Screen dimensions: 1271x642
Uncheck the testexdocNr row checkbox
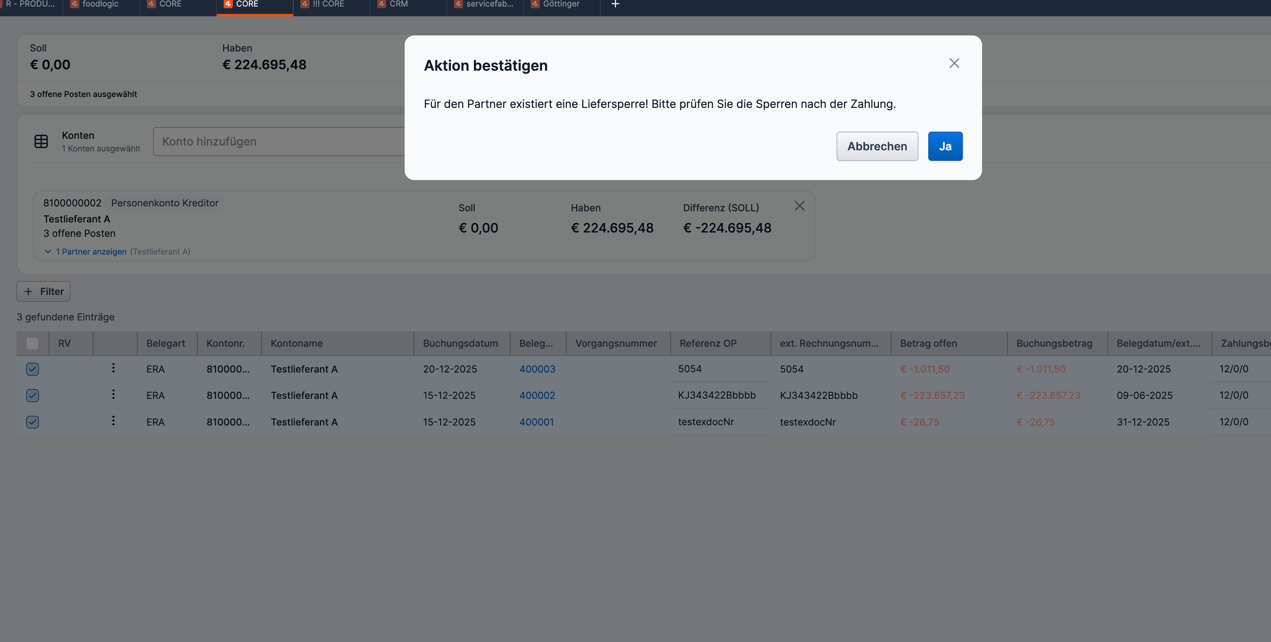tap(32, 421)
